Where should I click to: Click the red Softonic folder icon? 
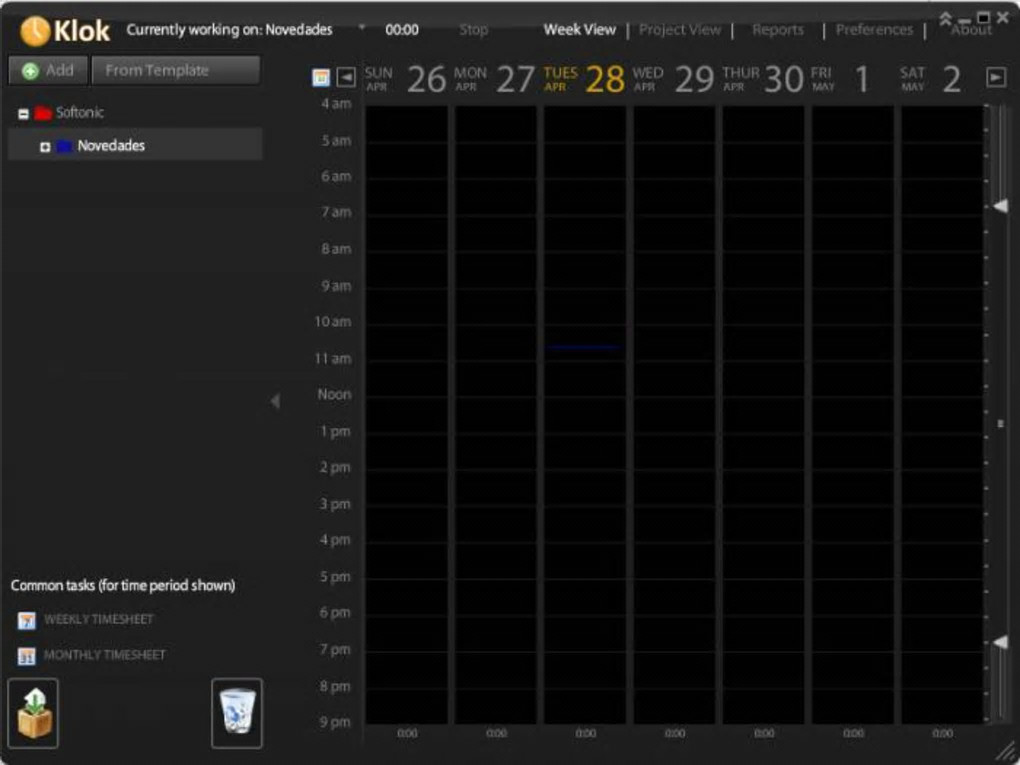coord(43,113)
